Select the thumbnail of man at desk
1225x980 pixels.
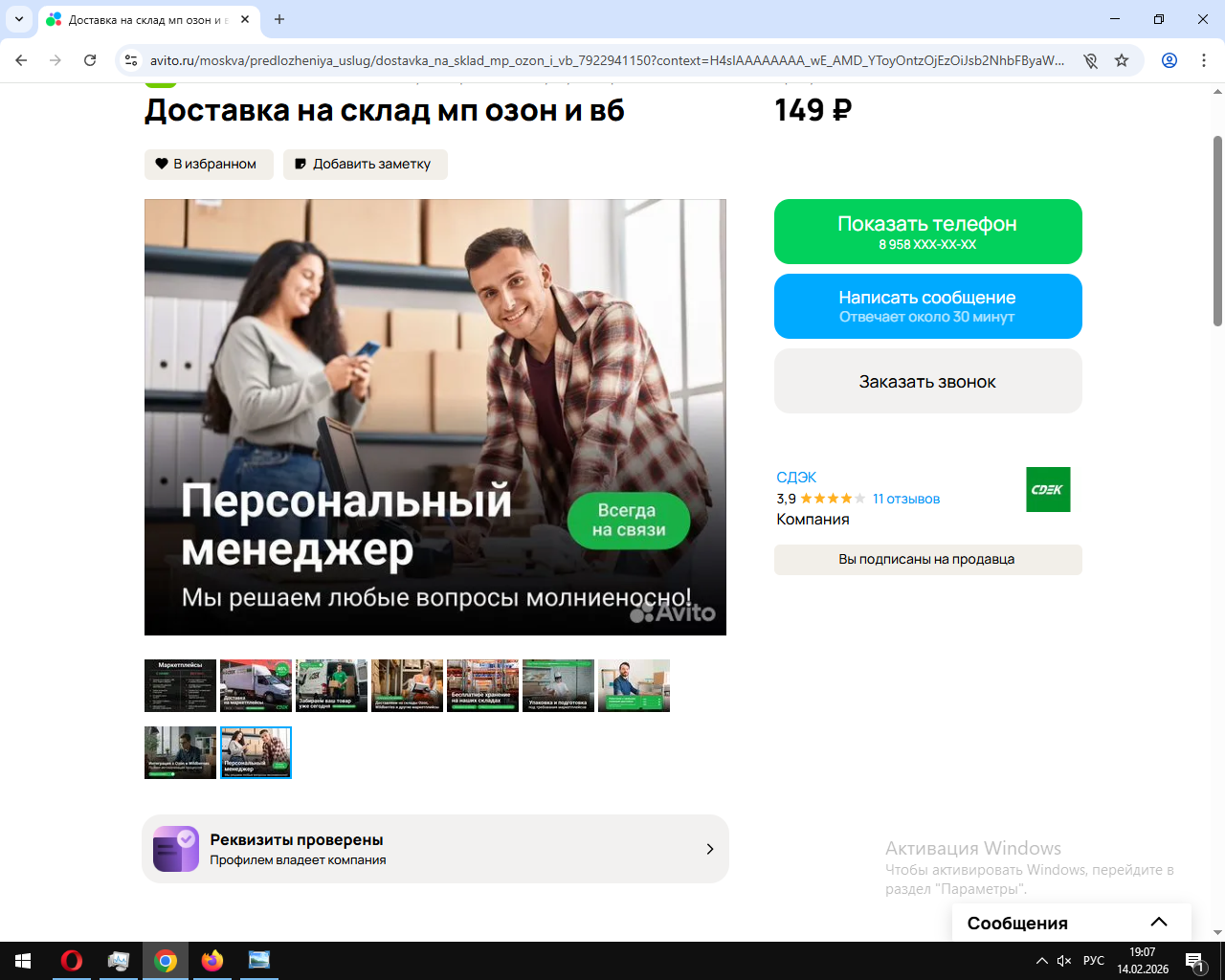[634, 685]
